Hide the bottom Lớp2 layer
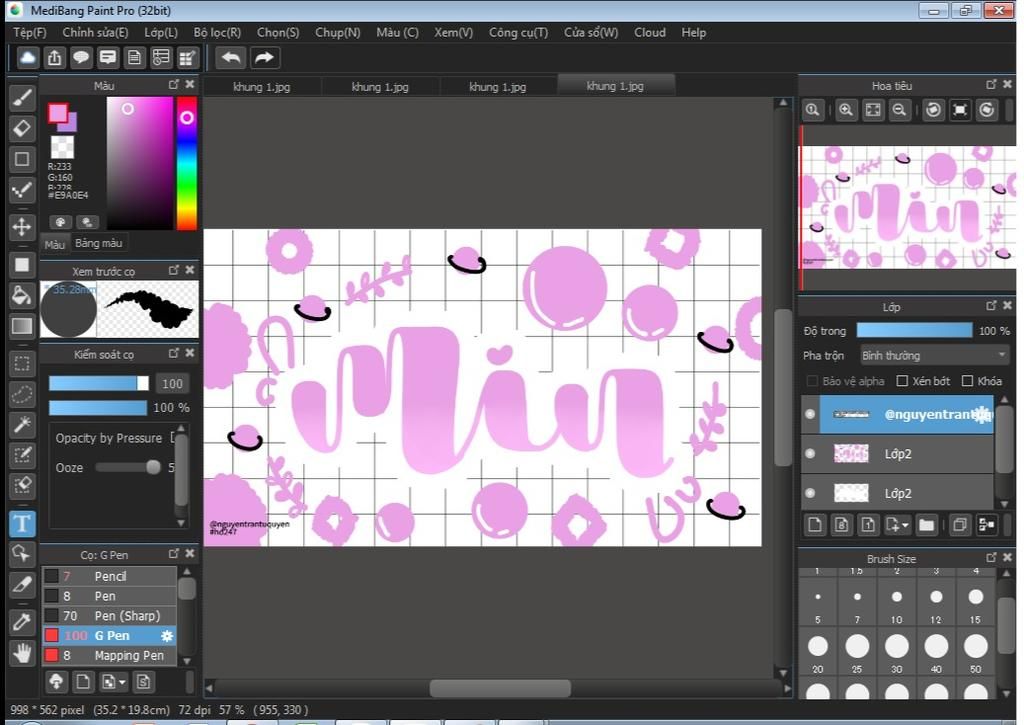Image resolution: width=1024 pixels, height=725 pixels. (x=810, y=493)
